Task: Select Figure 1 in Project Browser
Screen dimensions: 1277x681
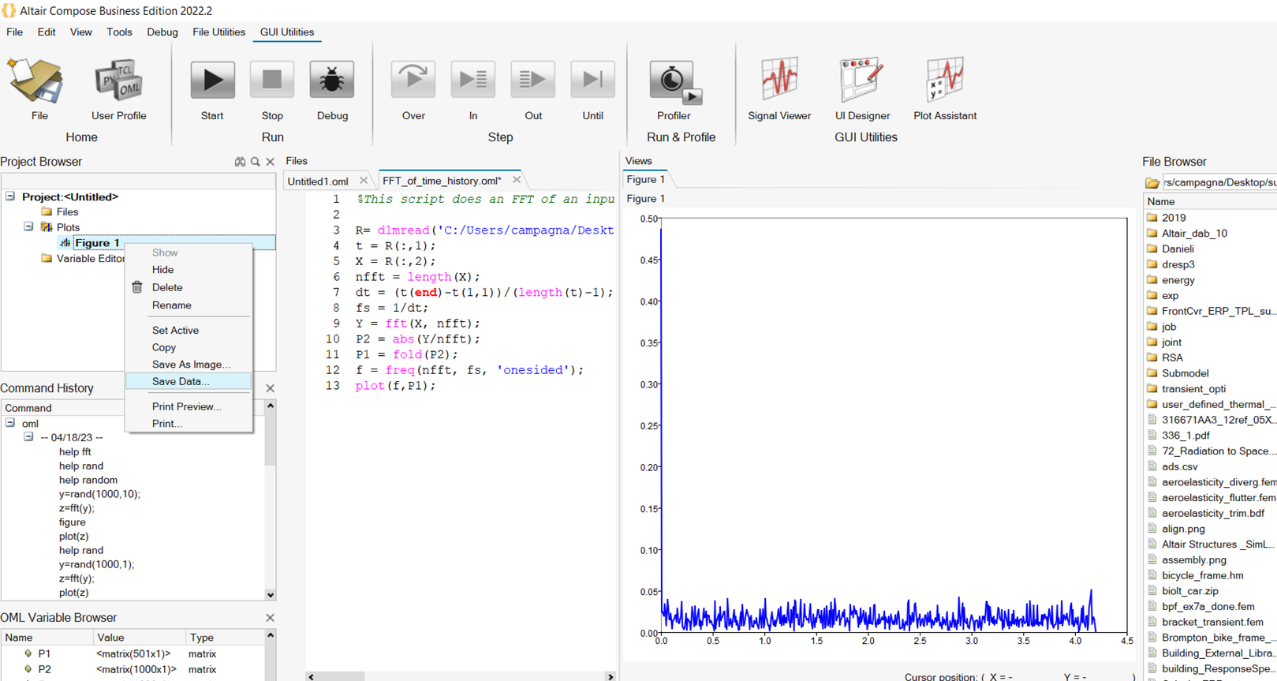Action: pos(97,243)
